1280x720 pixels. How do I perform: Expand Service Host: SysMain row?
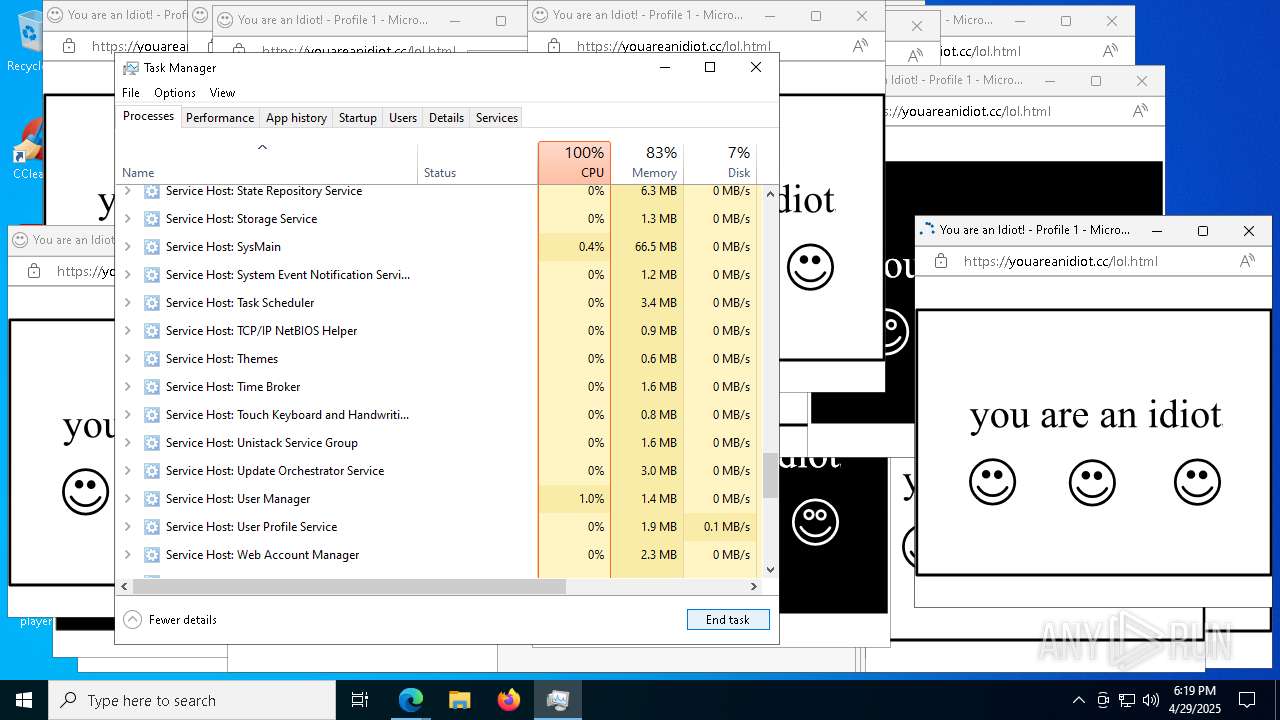(x=127, y=247)
